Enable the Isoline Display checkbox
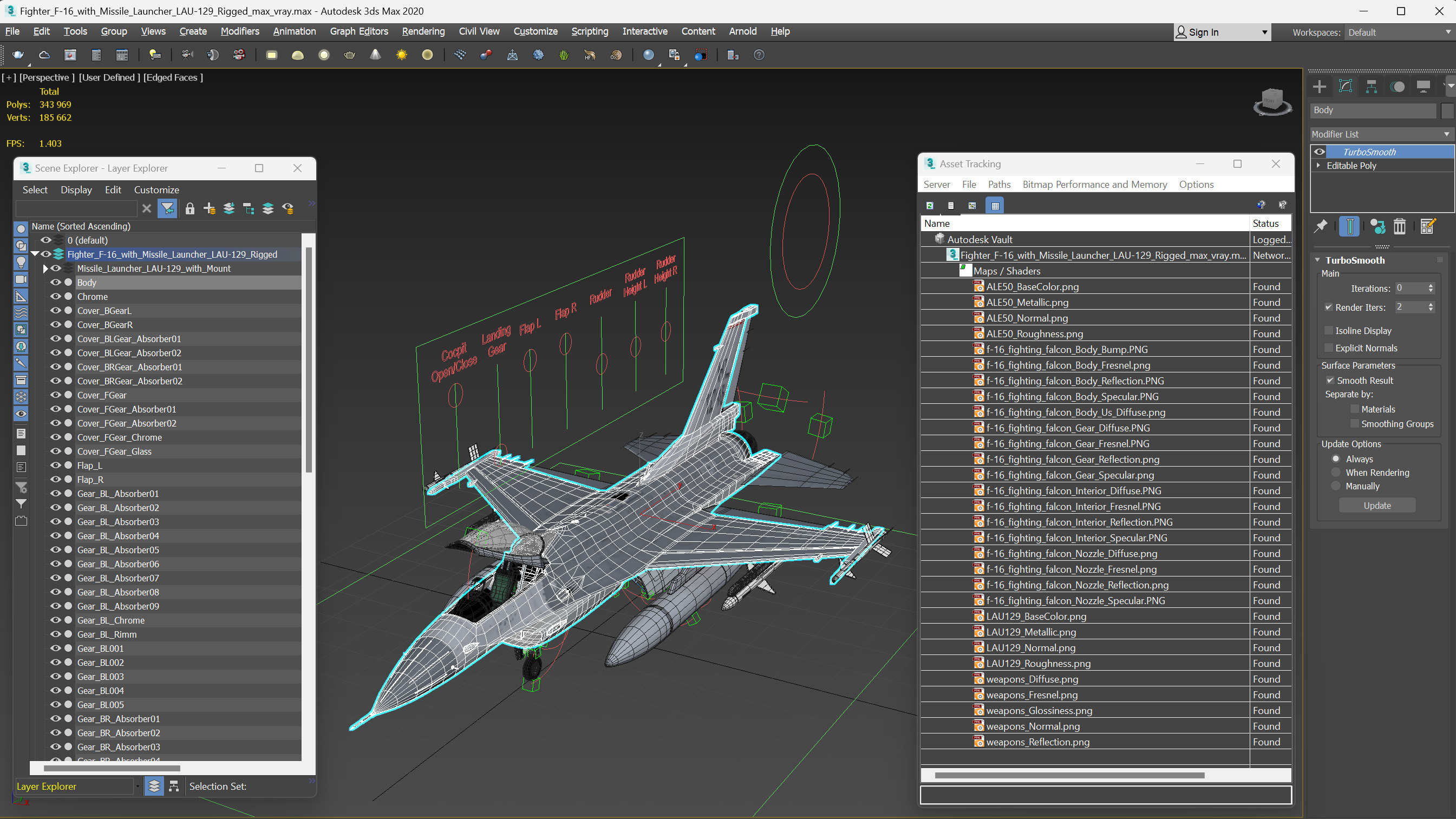The image size is (1456, 819). 1328,331
